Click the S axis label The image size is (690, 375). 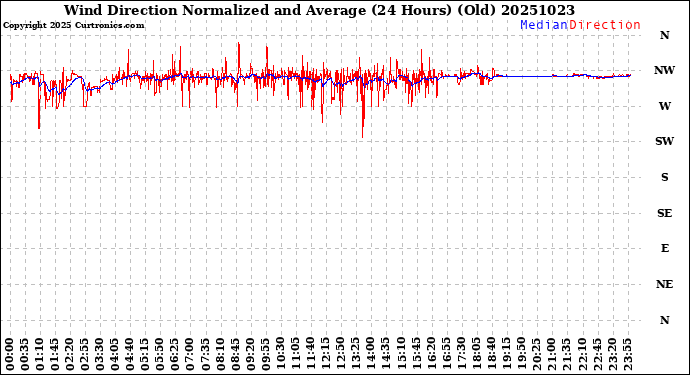(664, 177)
